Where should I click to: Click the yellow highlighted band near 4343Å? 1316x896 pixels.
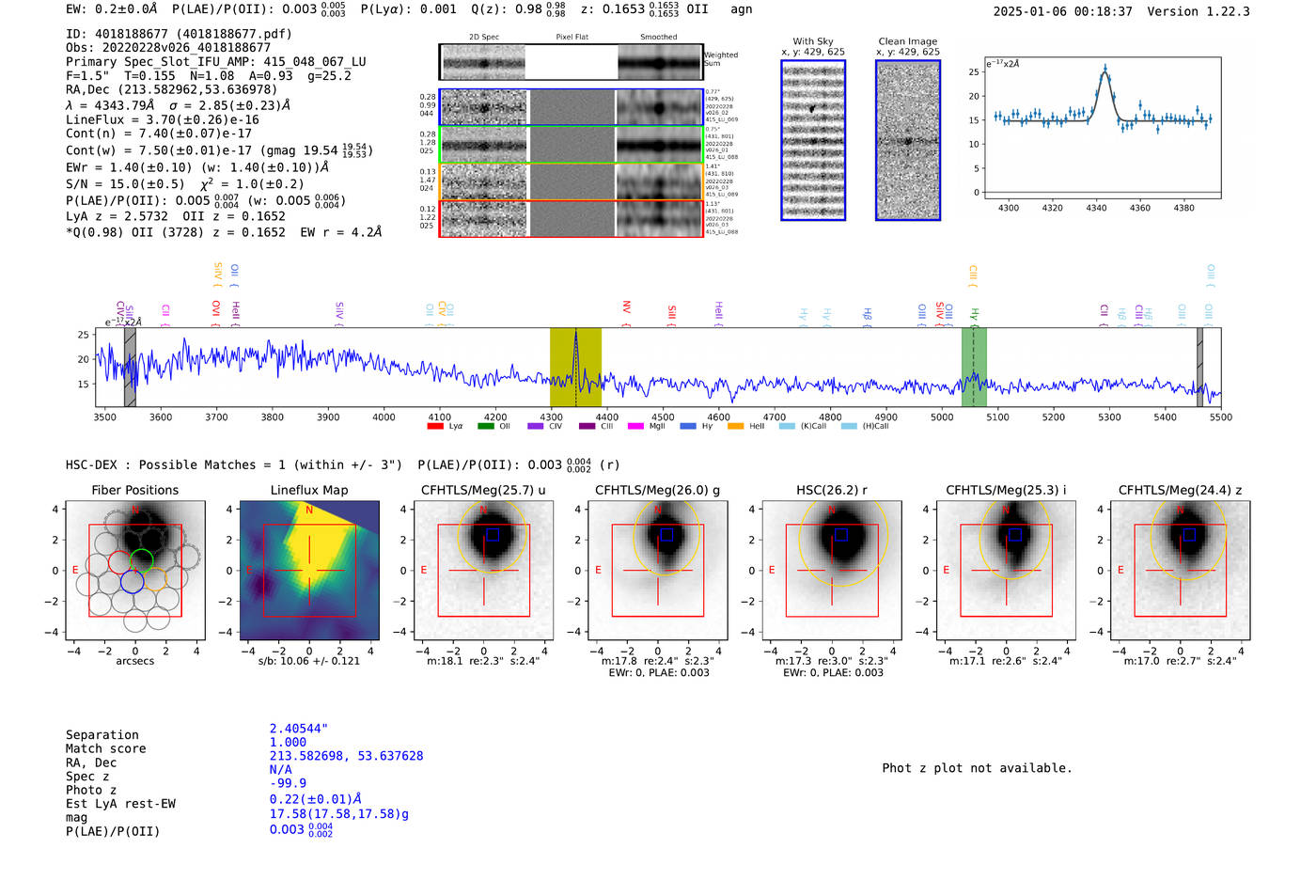pyautogui.click(x=575, y=368)
